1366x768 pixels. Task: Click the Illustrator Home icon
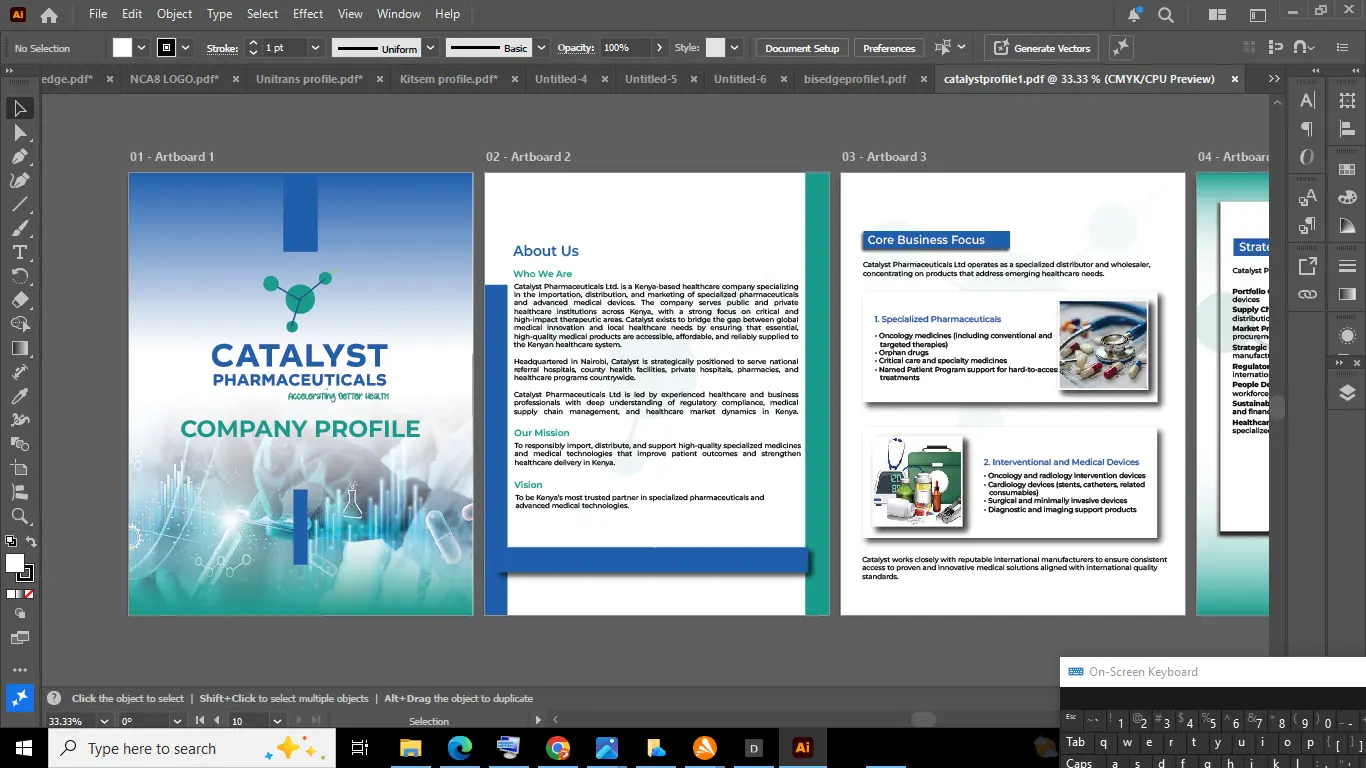pos(49,15)
